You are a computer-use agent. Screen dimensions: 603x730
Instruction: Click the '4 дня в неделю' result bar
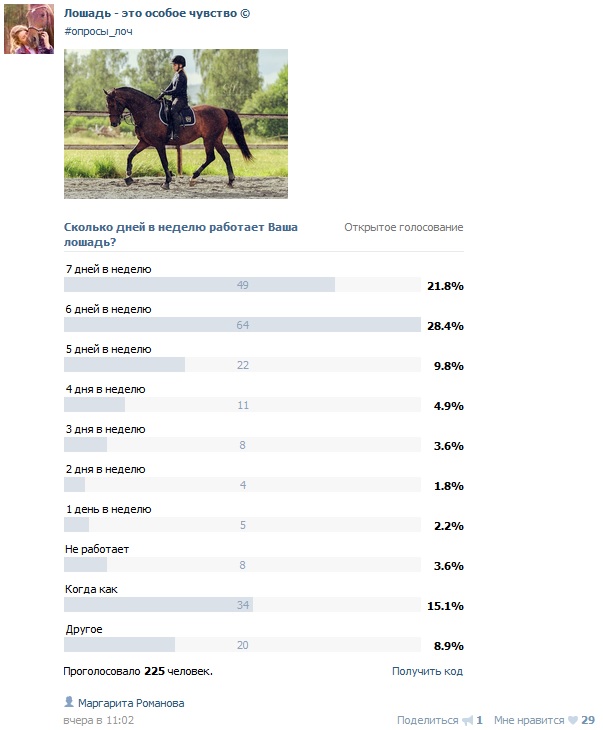[242, 405]
